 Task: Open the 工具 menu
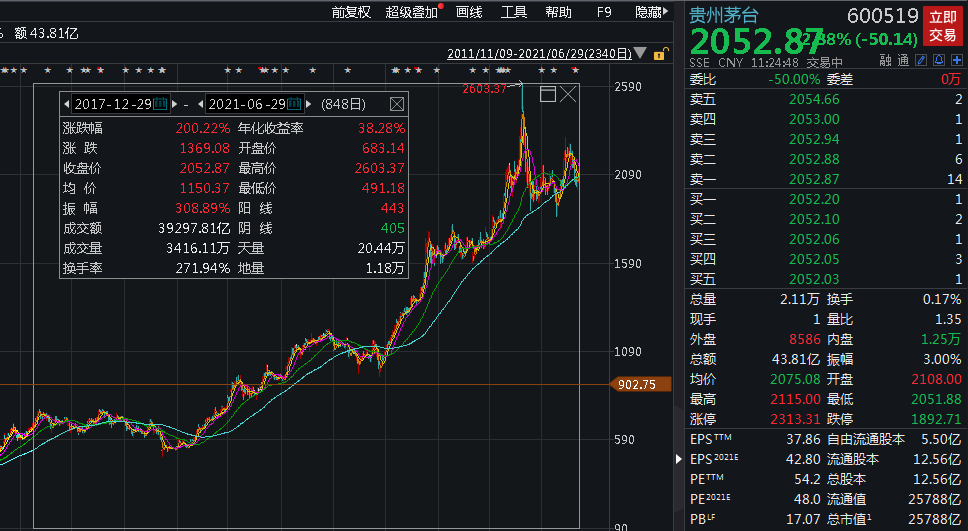click(x=514, y=12)
